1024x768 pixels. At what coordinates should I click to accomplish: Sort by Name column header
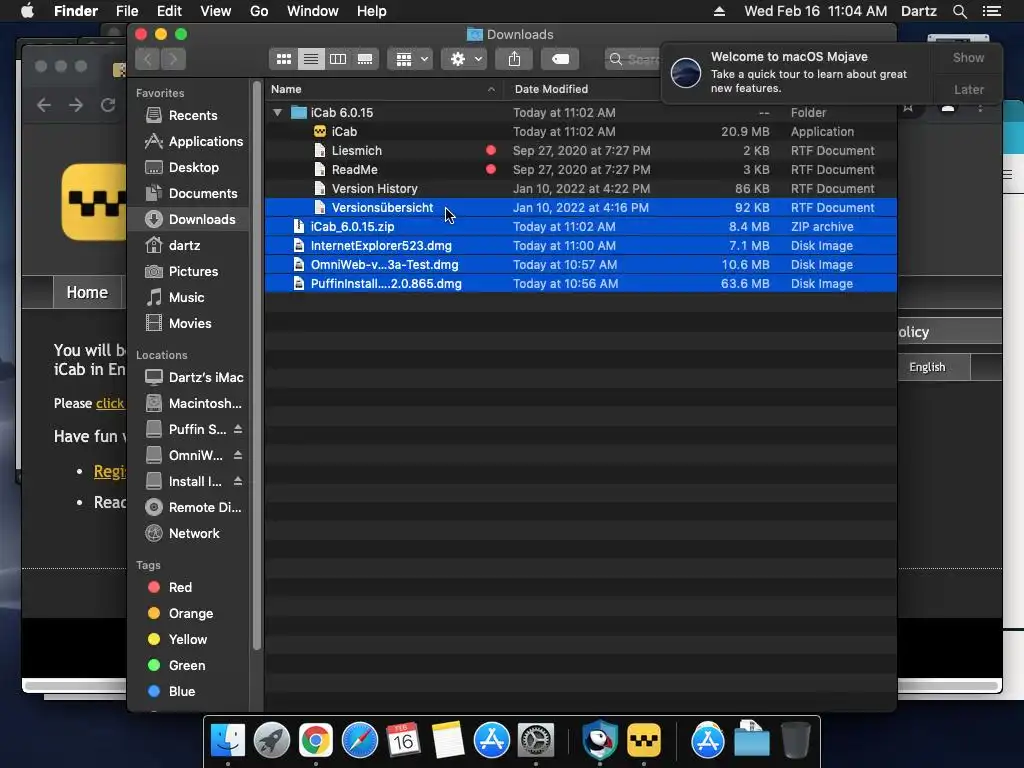383,89
